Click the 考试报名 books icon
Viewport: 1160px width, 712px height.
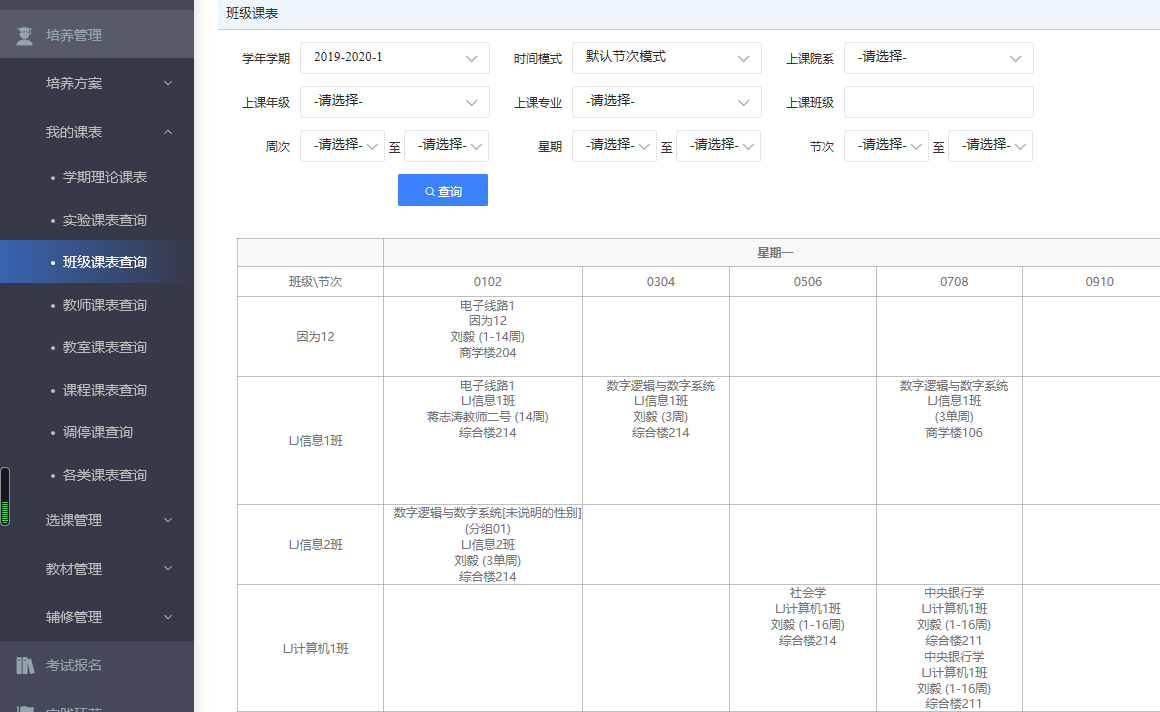click(24, 665)
